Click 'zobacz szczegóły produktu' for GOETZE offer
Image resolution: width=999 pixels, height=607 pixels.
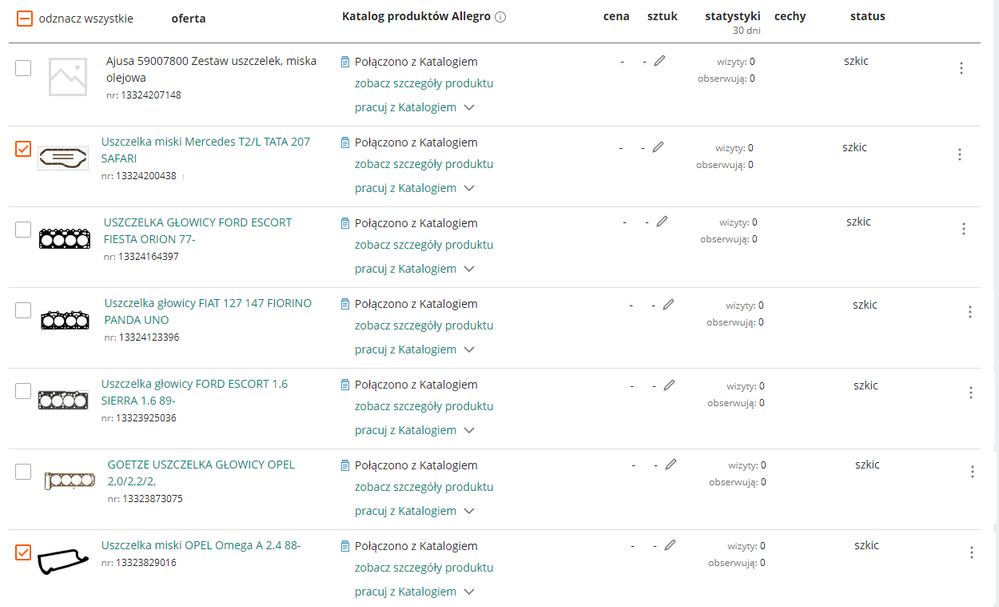(423, 487)
